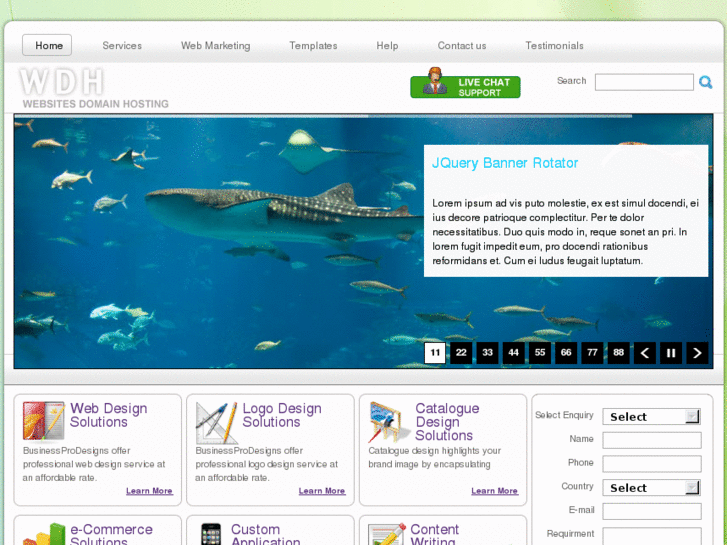Focus the Name input field
The image size is (727, 545).
652,440
